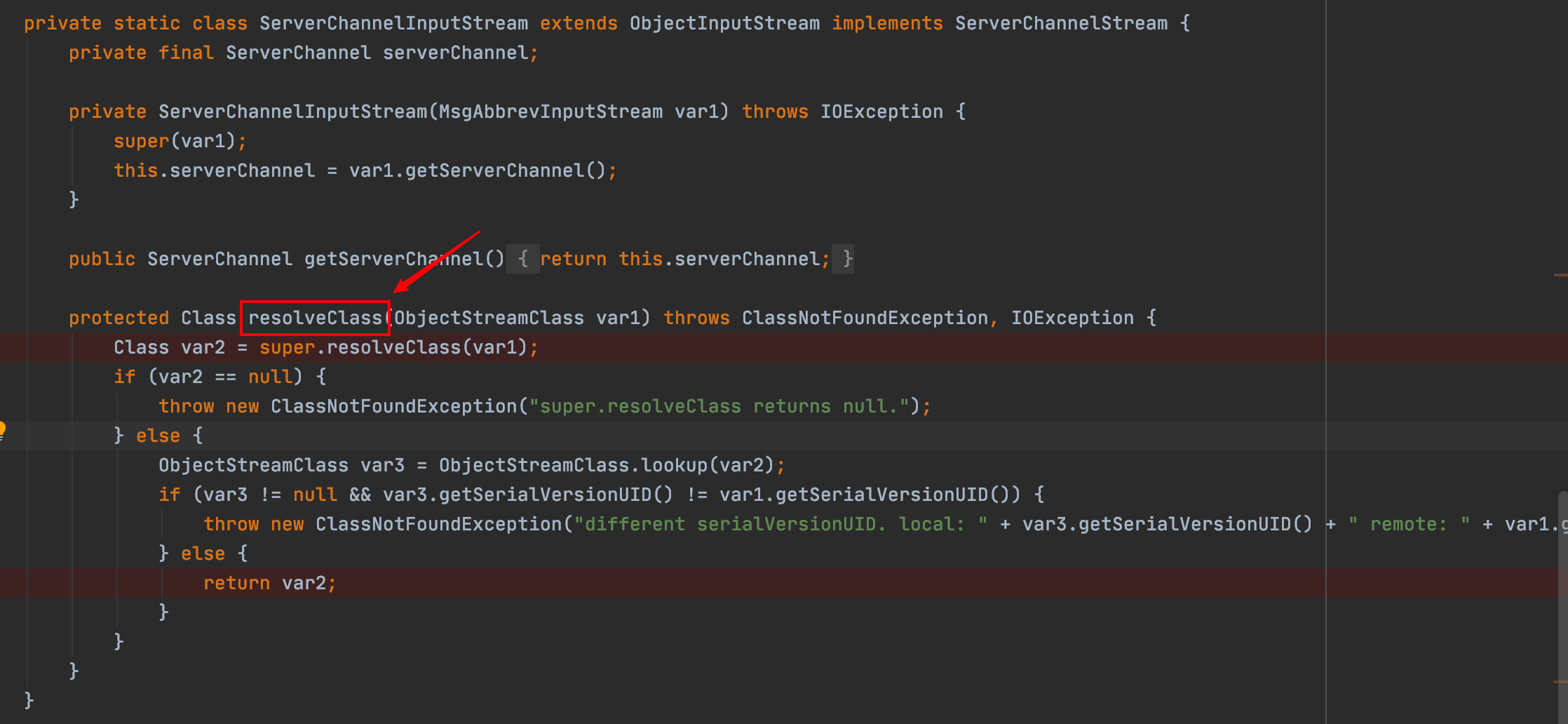Click ServerChannelStream after implements keyword

coord(1061,23)
